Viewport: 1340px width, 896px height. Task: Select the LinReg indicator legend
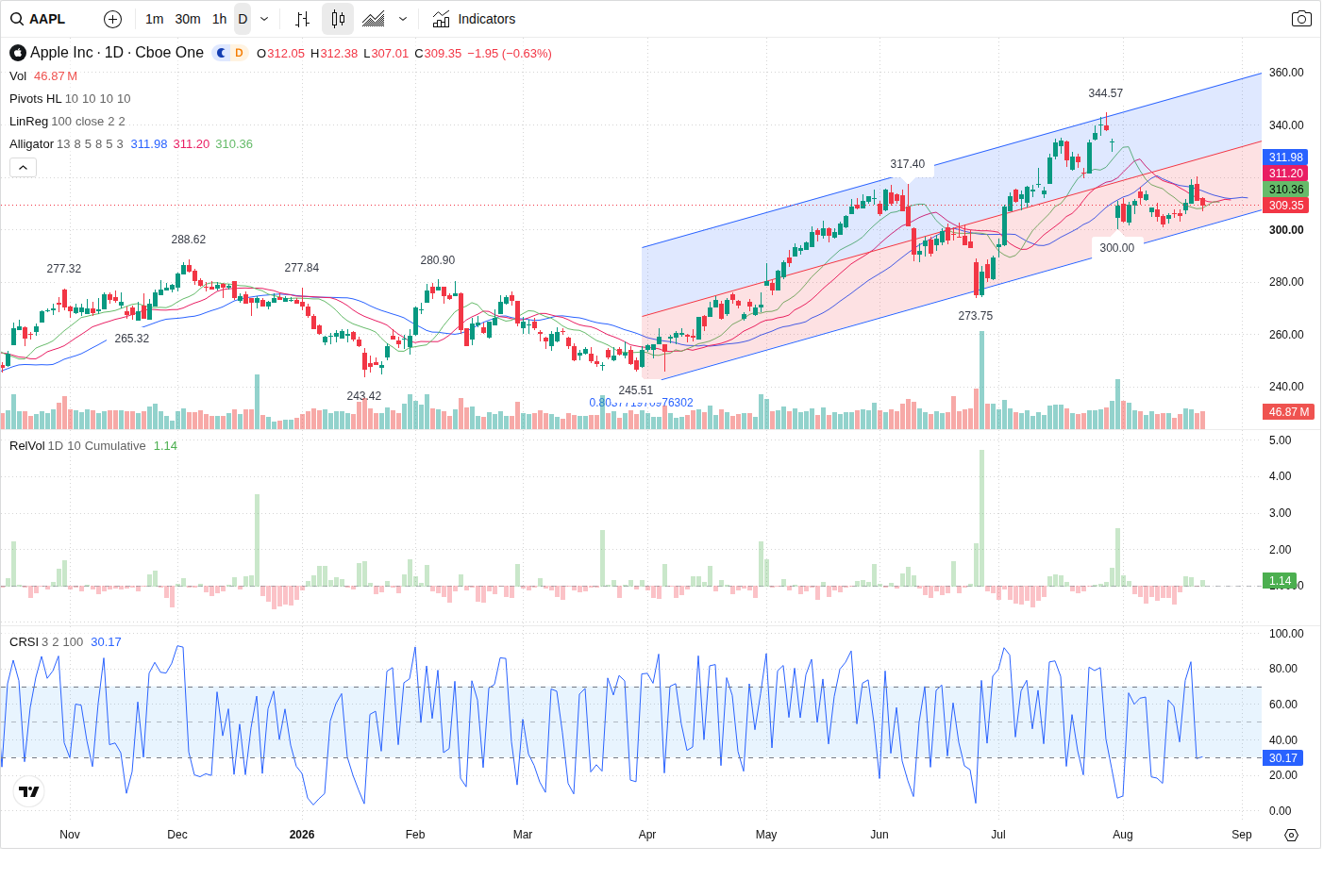click(67, 122)
